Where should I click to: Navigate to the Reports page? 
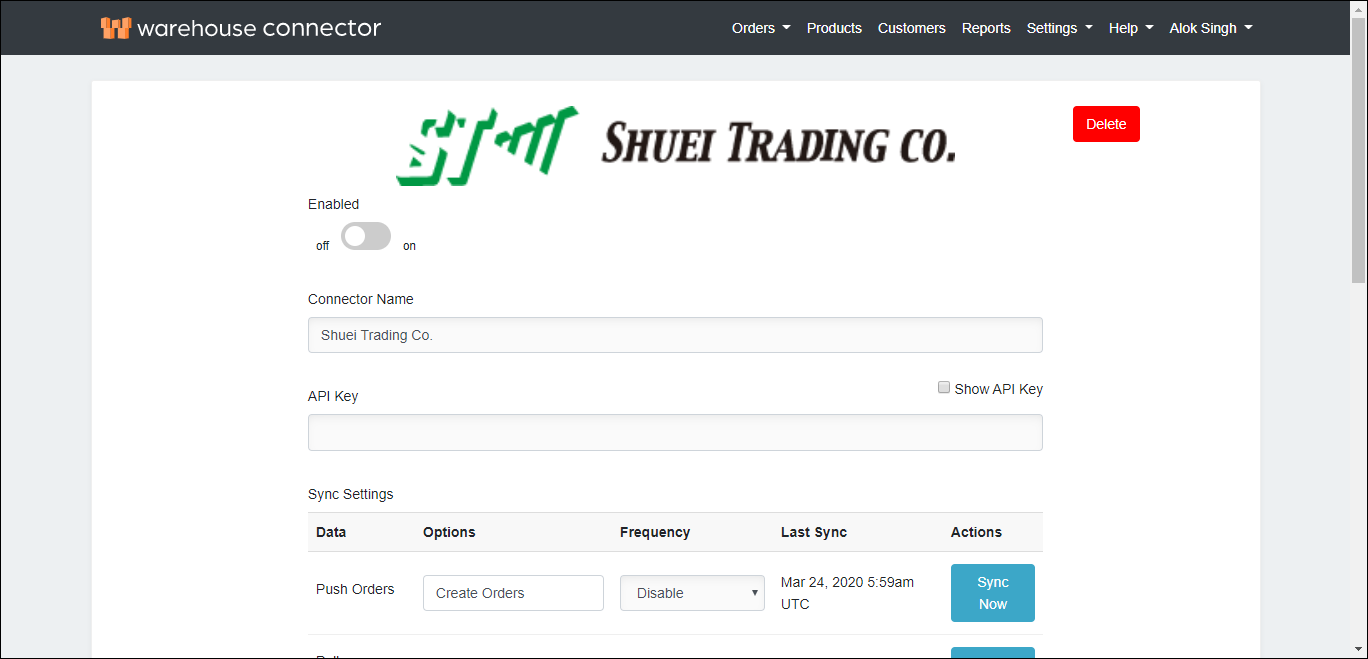pyautogui.click(x=986, y=28)
